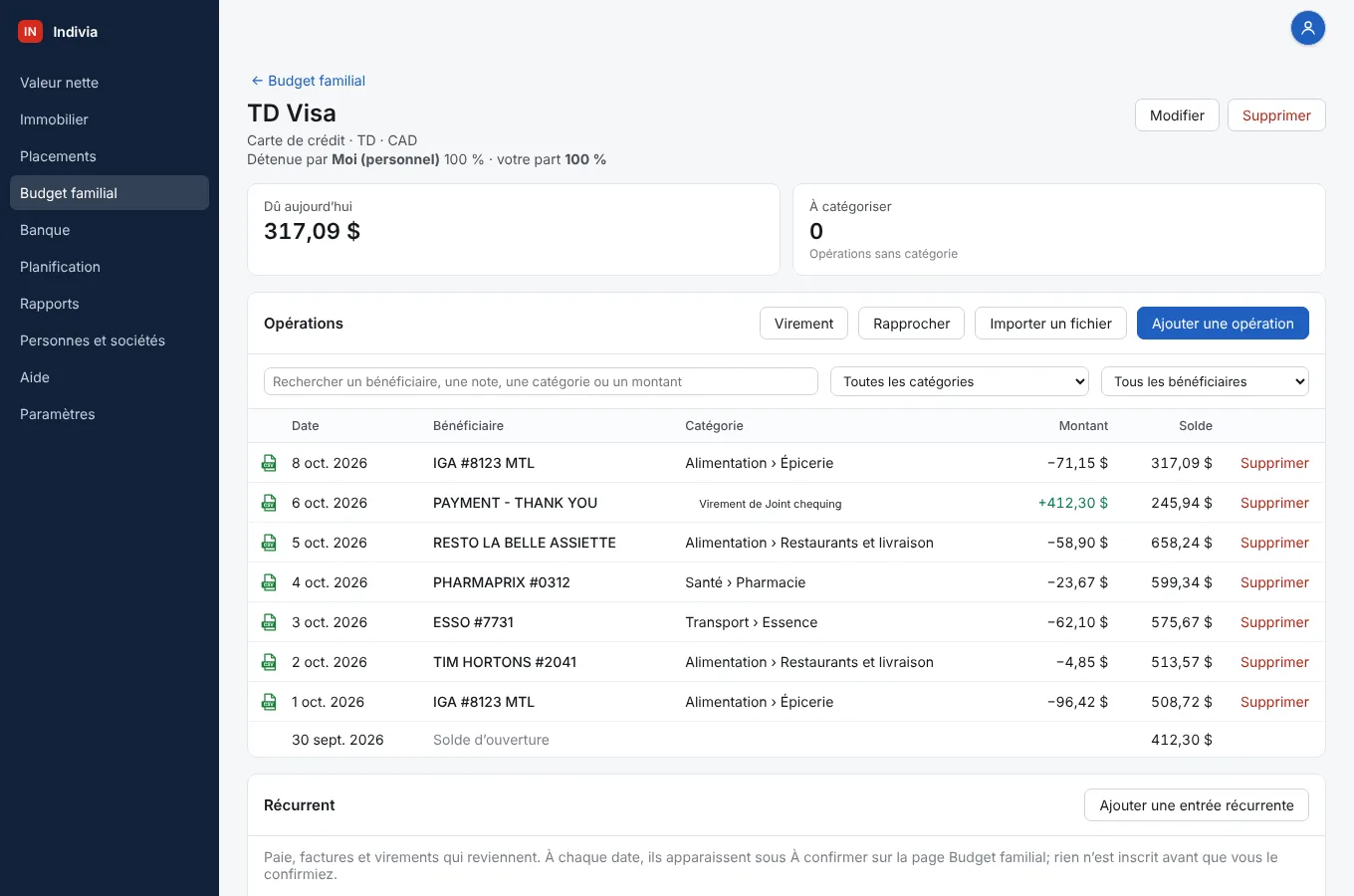Click Ajouter une entrée récurrente button
1354x896 pixels.
click(1197, 805)
